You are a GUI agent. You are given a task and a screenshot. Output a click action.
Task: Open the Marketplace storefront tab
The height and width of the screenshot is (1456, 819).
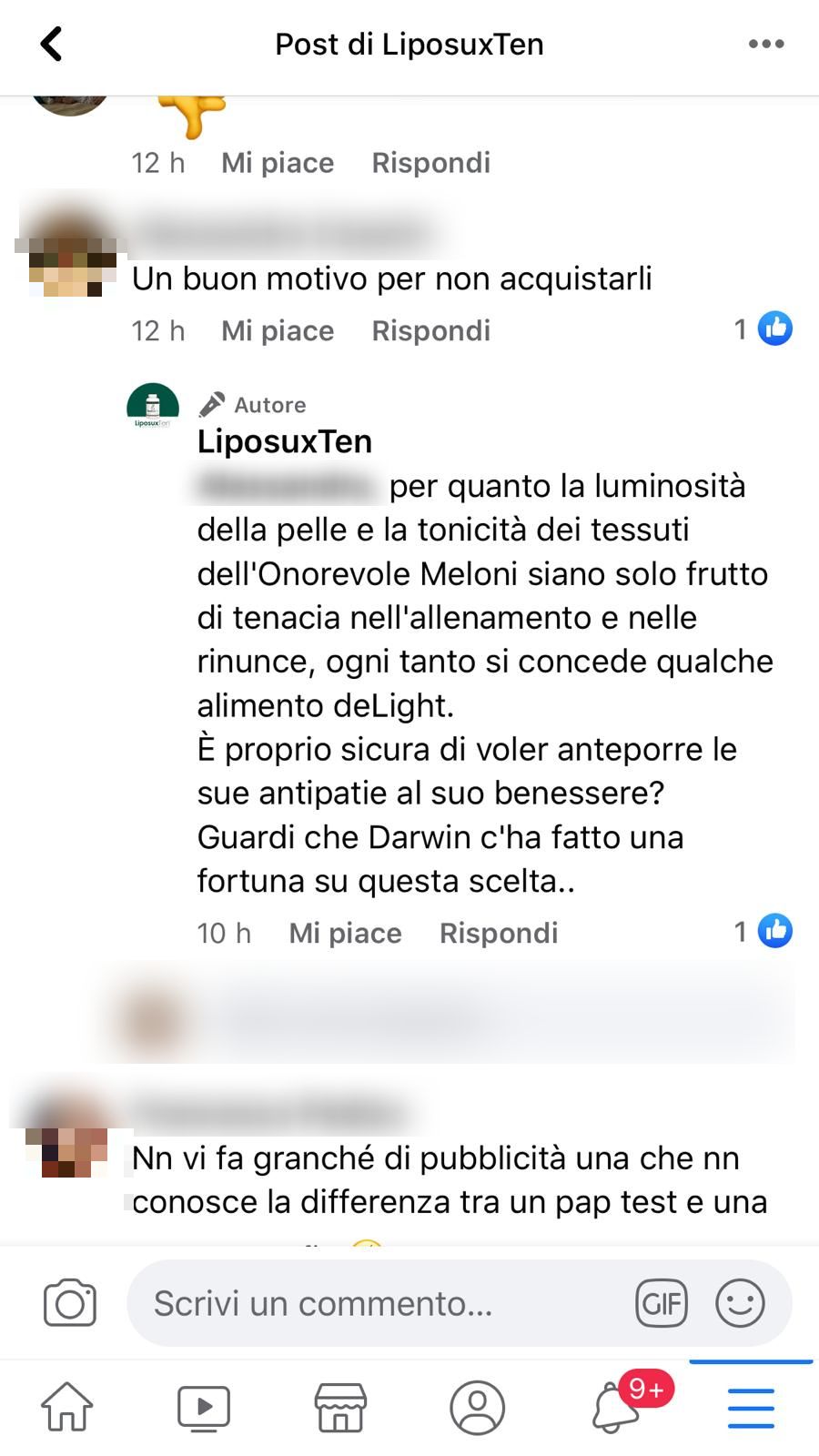point(340,1407)
